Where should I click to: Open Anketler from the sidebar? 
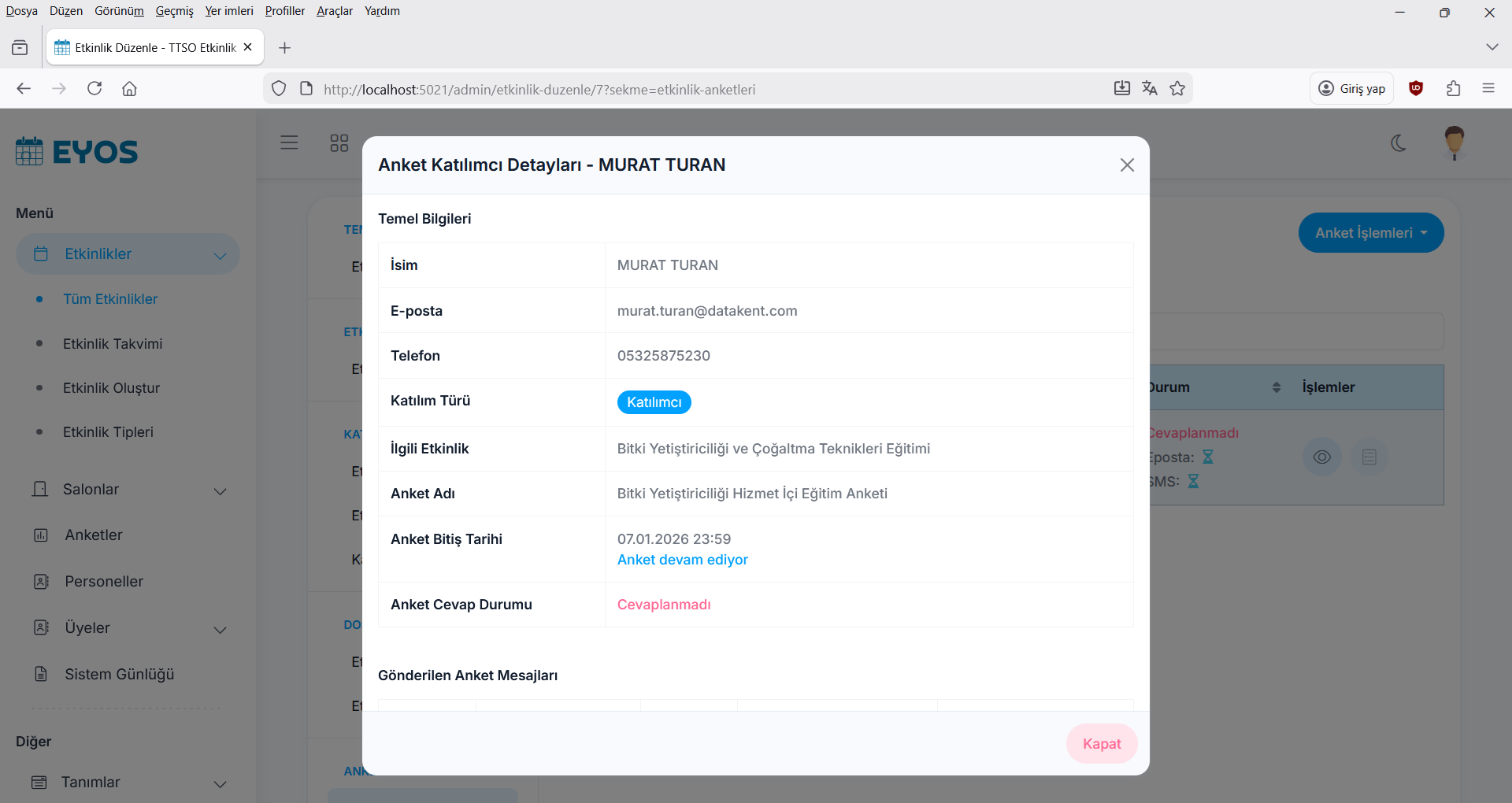[x=93, y=535]
